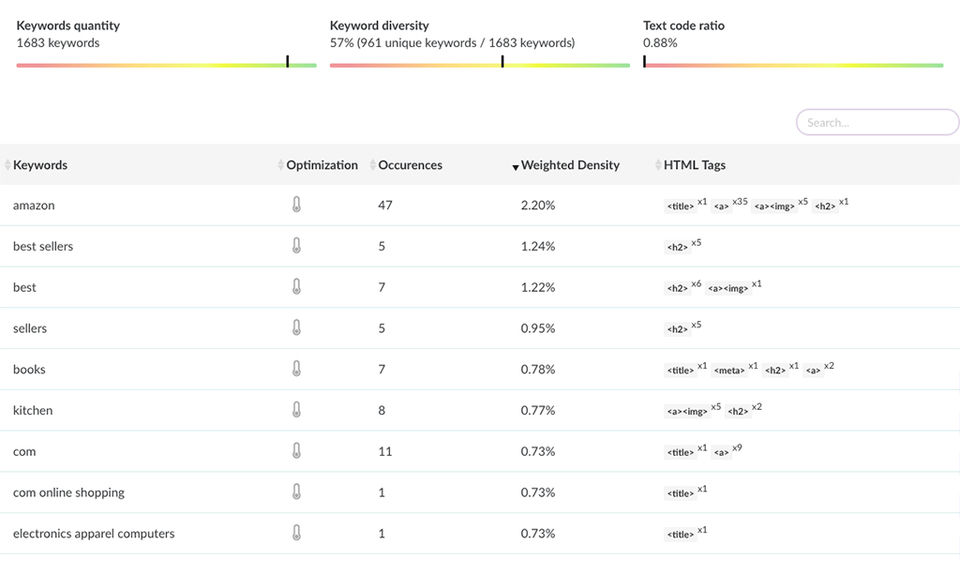Sort table by Optimization column

coord(321,165)
